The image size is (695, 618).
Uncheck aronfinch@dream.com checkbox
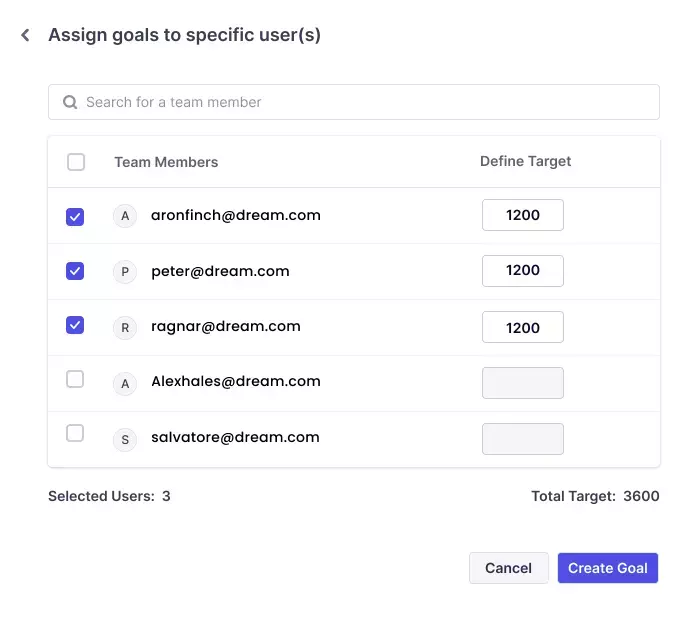[x=75, y=217]
